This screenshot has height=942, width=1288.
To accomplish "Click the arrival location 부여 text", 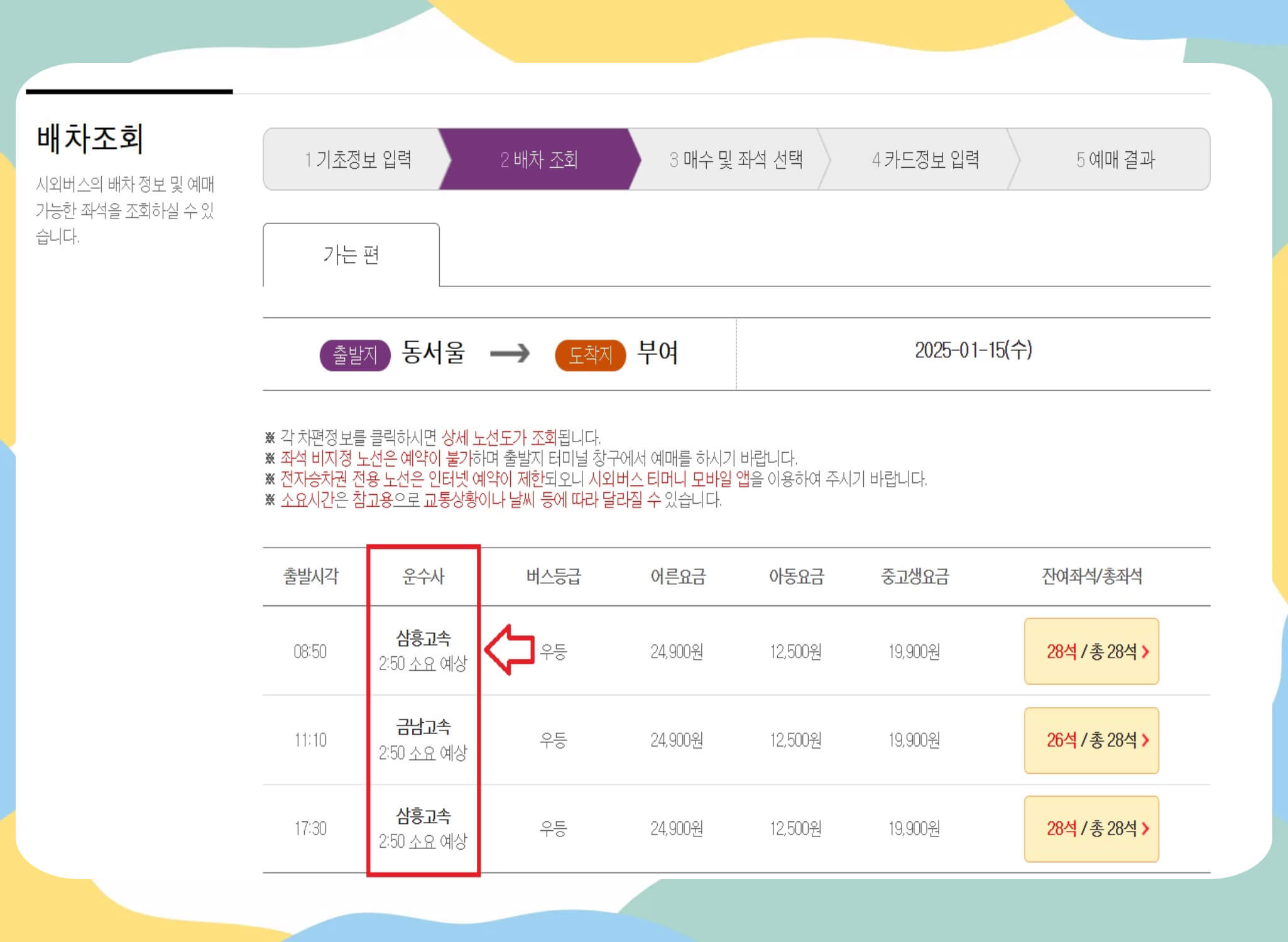I will coord(658,354).
